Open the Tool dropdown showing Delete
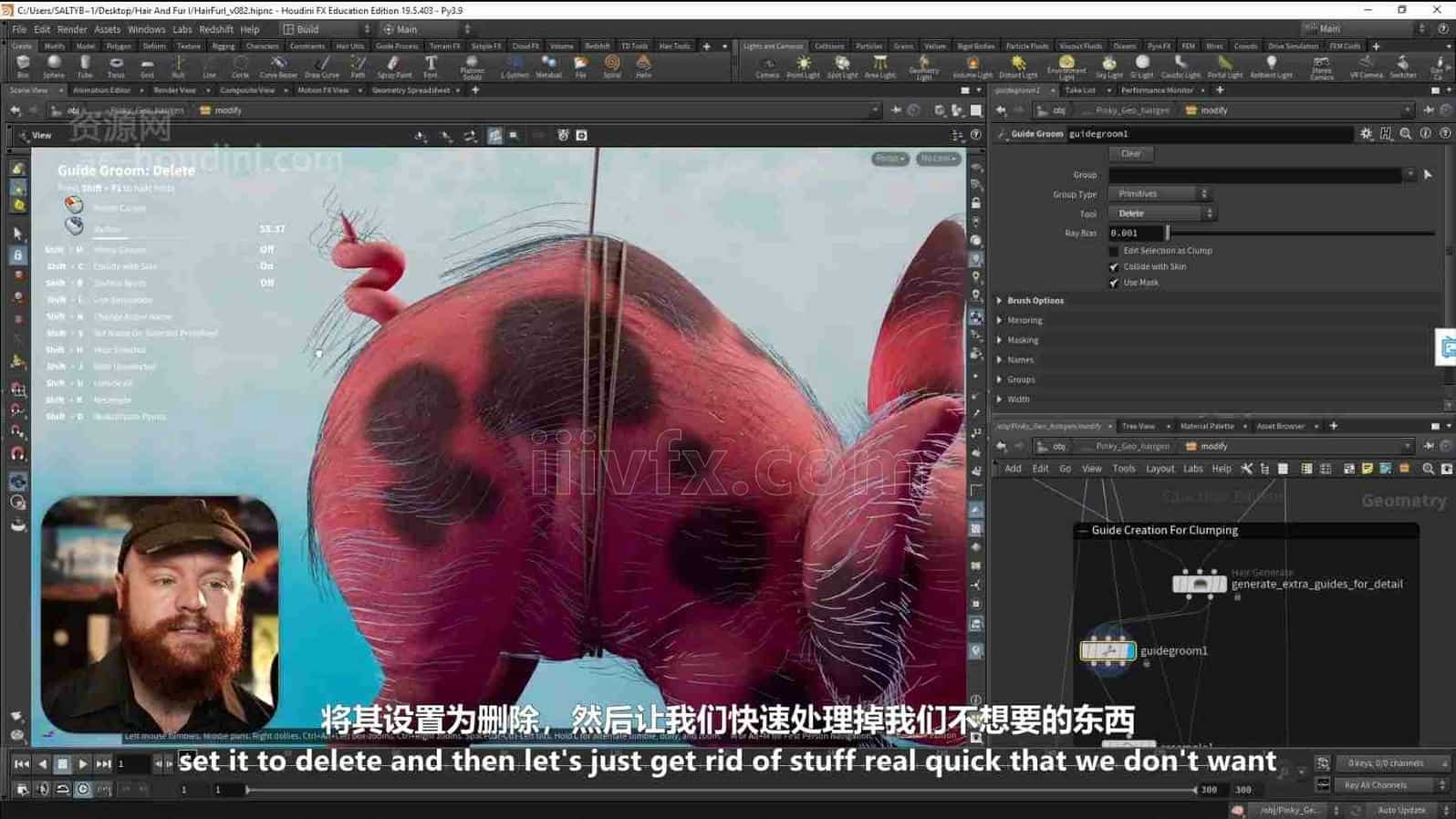The height and width of the screenshot is (819, 1456). click(1162, 213)
